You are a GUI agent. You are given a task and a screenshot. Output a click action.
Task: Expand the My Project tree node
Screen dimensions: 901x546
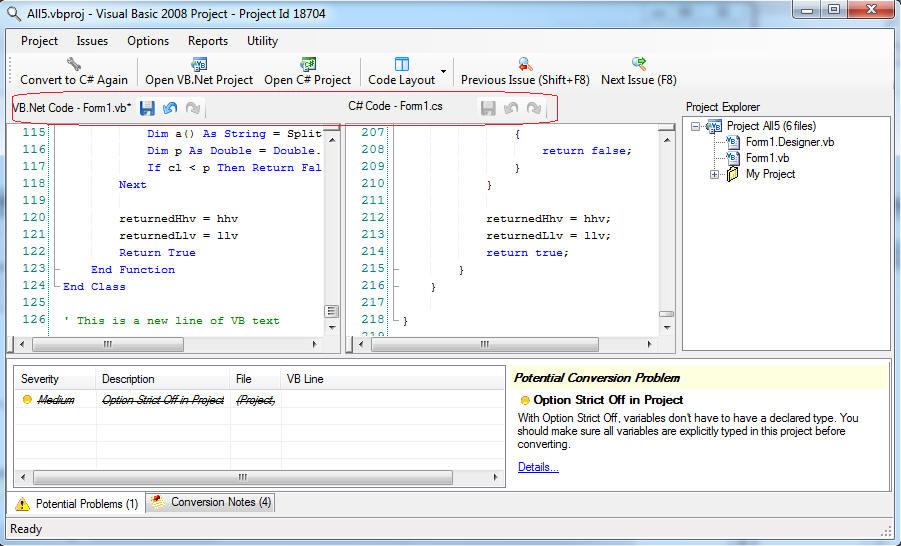(715, 175)
